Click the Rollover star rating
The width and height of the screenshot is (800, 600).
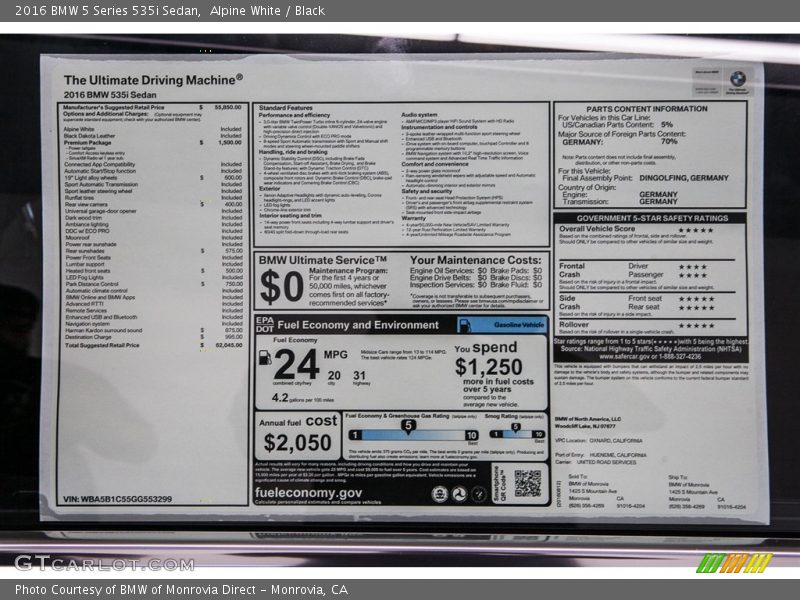695,325
